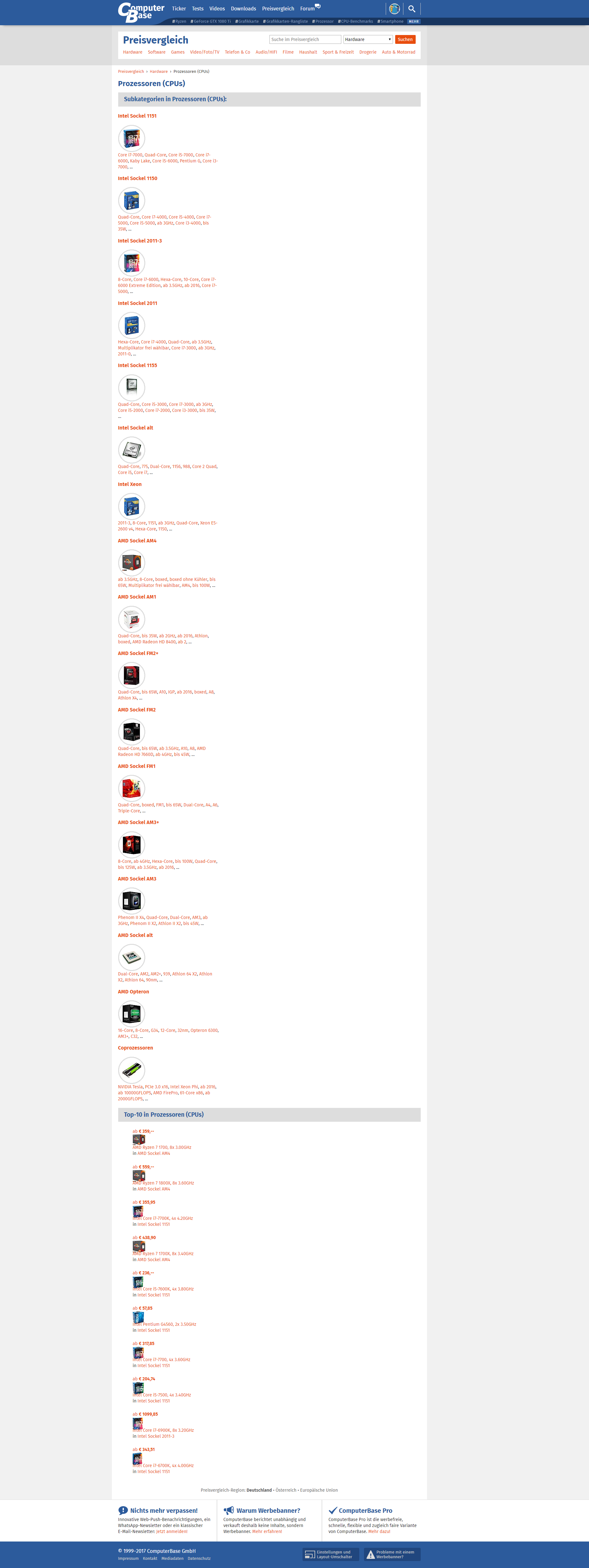Click the Intel Xeon box image

(131, 506)
